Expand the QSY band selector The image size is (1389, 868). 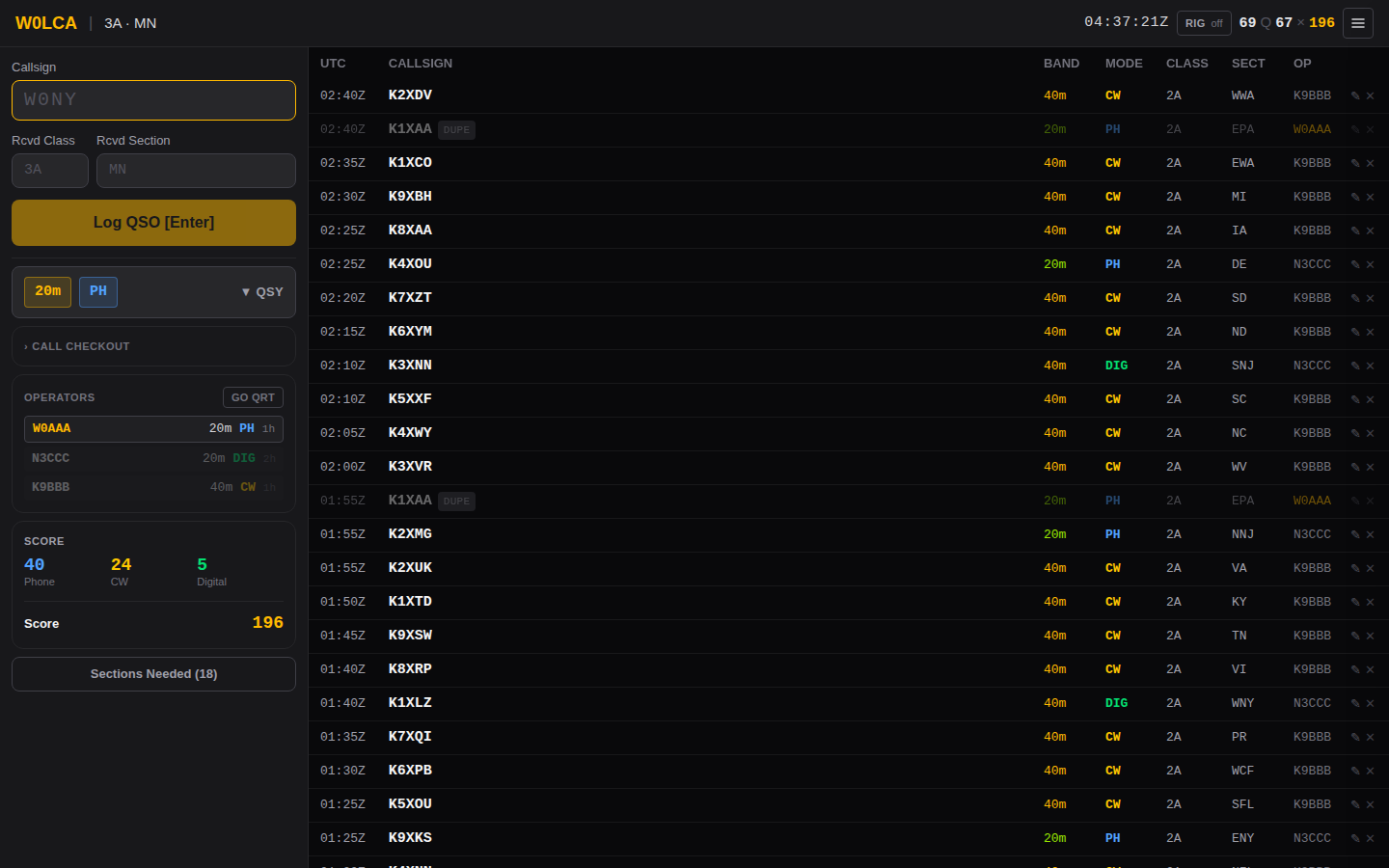[x=262, y=292]
